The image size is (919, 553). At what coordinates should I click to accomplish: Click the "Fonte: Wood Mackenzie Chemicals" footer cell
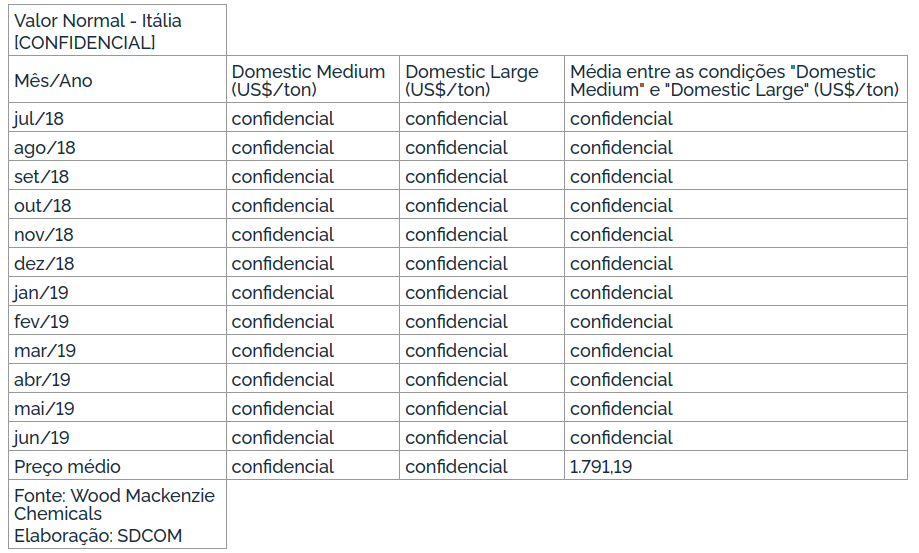pyautogui.click(x=114, y=504)
